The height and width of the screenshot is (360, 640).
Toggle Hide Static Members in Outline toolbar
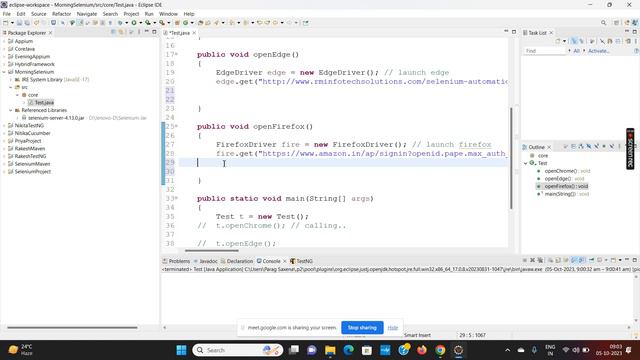[x=597, y=146]
